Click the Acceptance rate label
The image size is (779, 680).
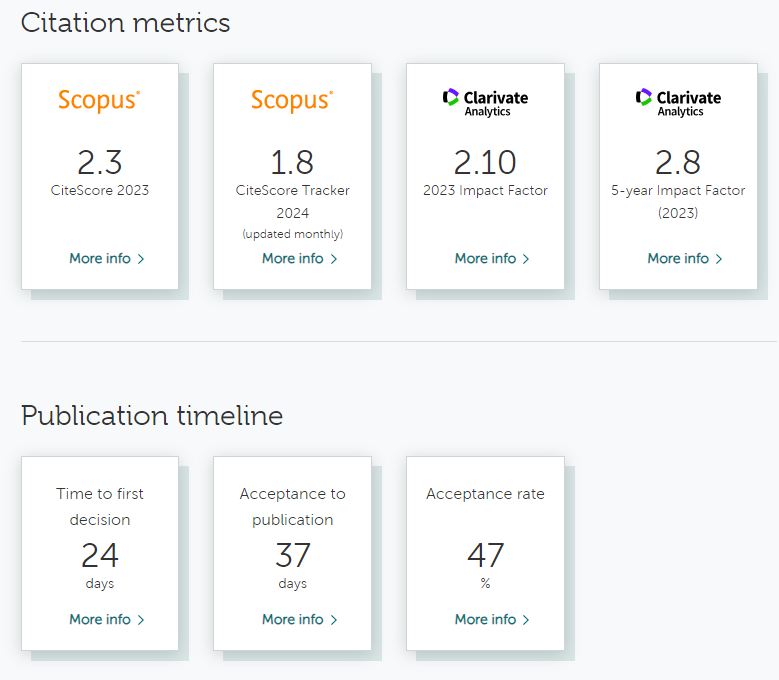485,494
